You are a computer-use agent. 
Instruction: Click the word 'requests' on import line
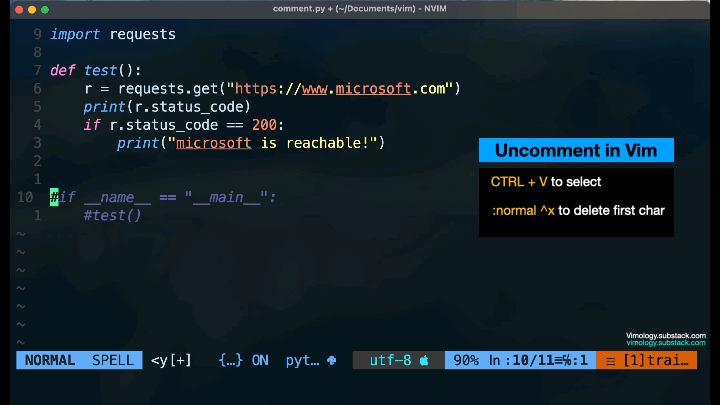coord(142,34)
